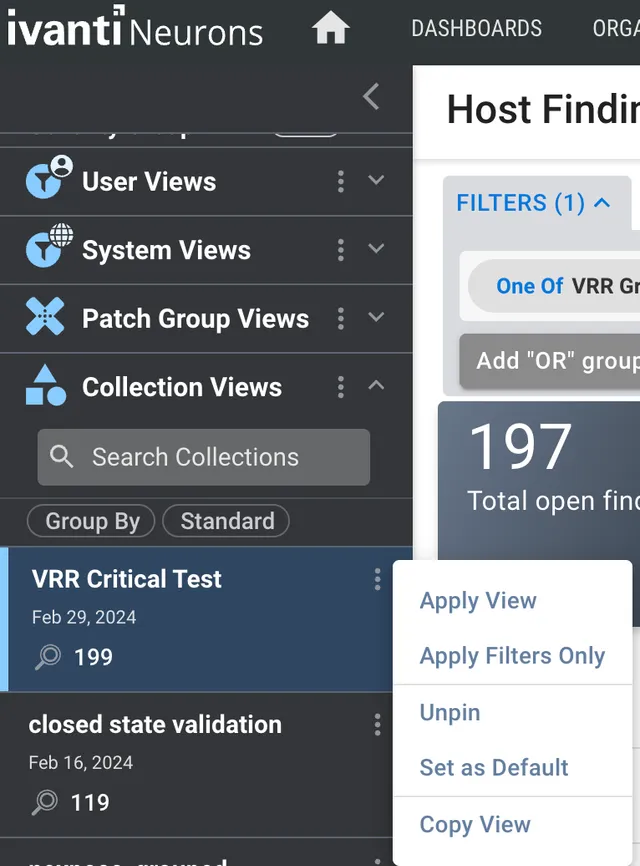Toggle the Standard view pill
Image resolution: width=640 pixels, height=866 pixels.
click(x=226, y=521)
